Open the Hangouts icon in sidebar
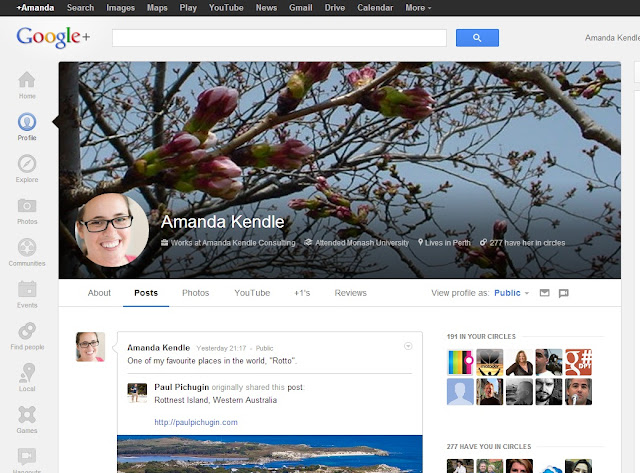This screenshot has height=473, width=640. click(x=27, y=456)
